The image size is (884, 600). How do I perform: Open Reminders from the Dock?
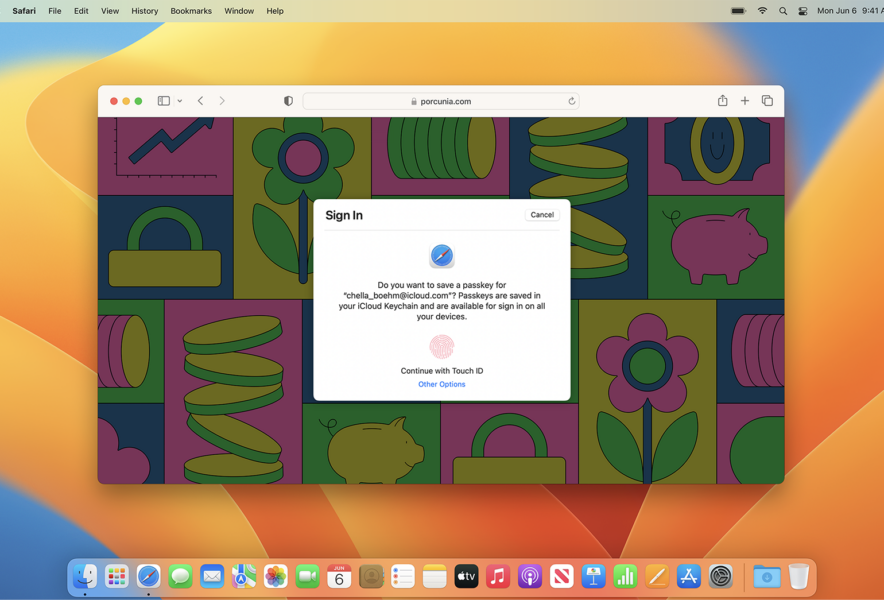tap(403, 576)
